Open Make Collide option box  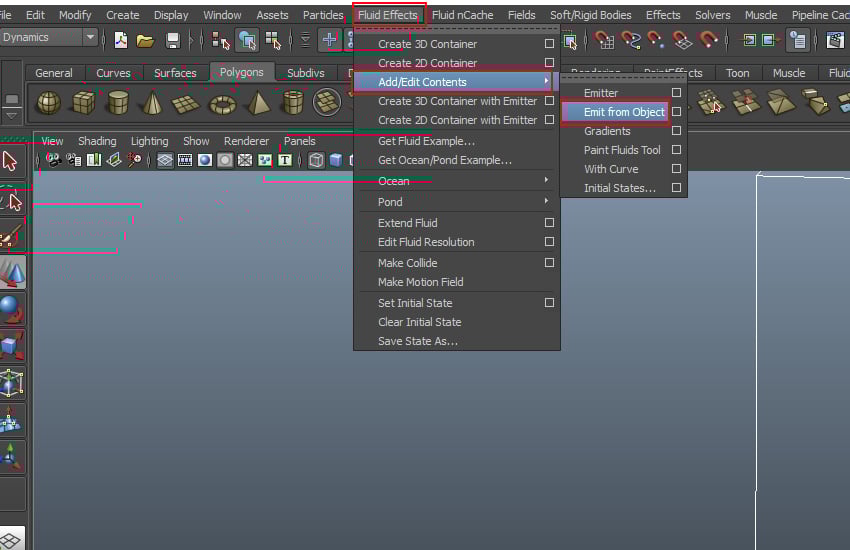tap(549, 263)
